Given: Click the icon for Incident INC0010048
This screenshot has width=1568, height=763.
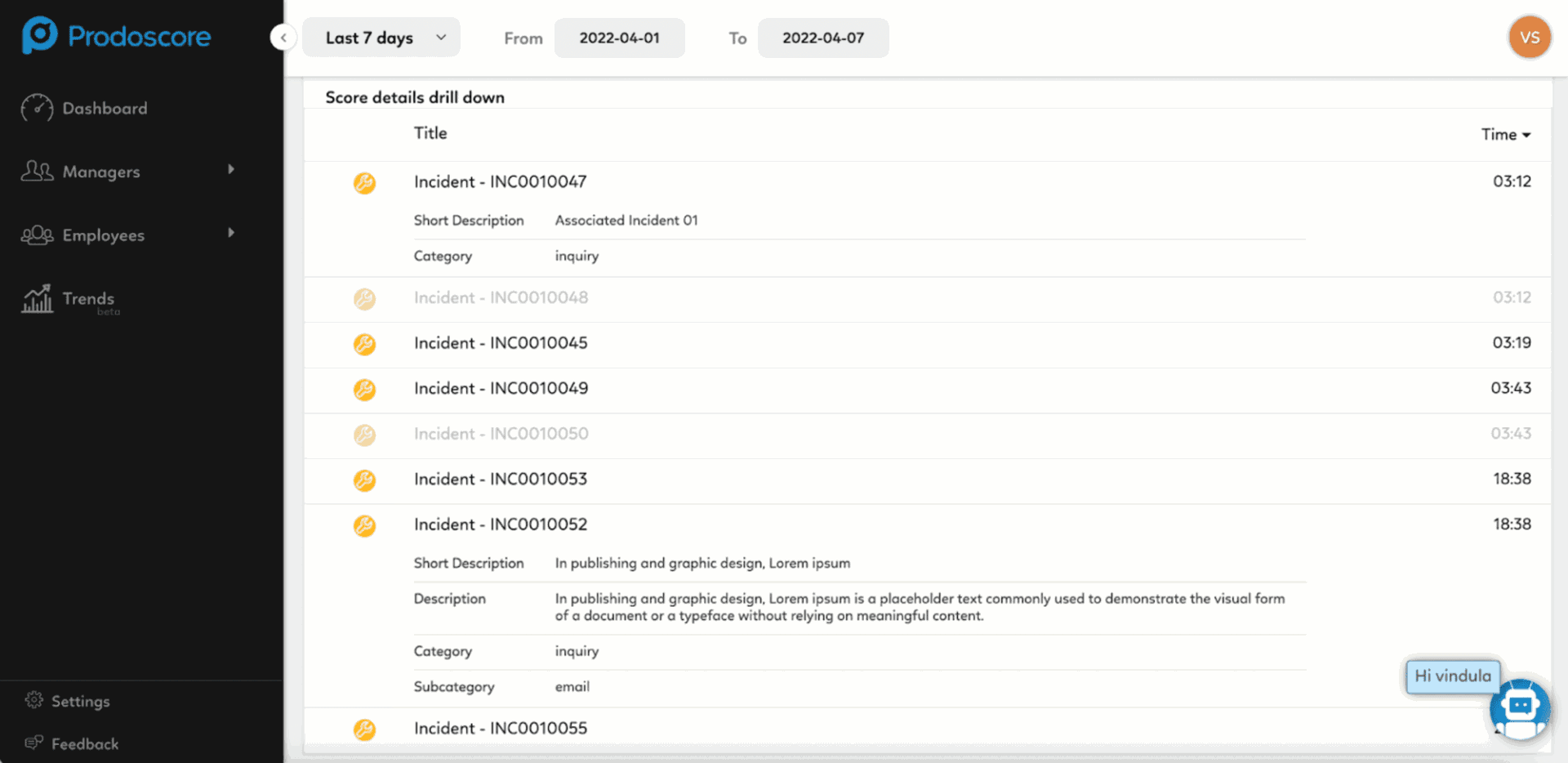Looking at the screenshot, I should 364,299.
